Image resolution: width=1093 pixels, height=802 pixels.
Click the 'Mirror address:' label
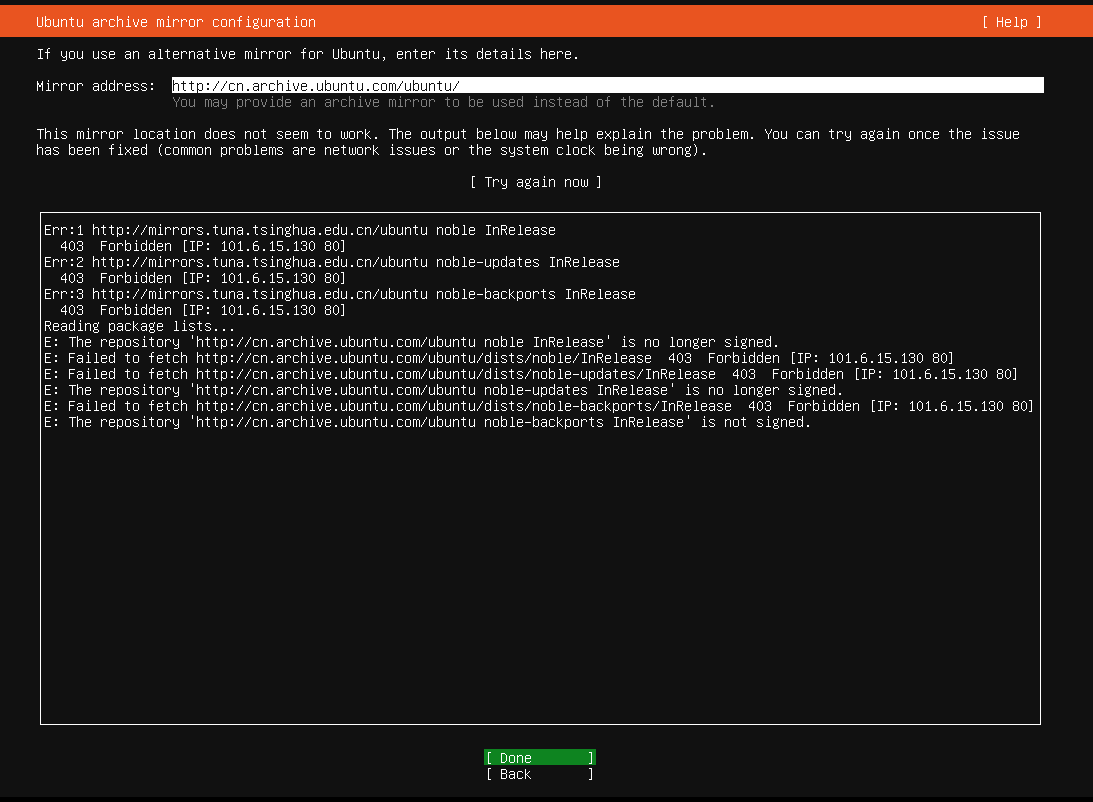click(x=95, y=86)
